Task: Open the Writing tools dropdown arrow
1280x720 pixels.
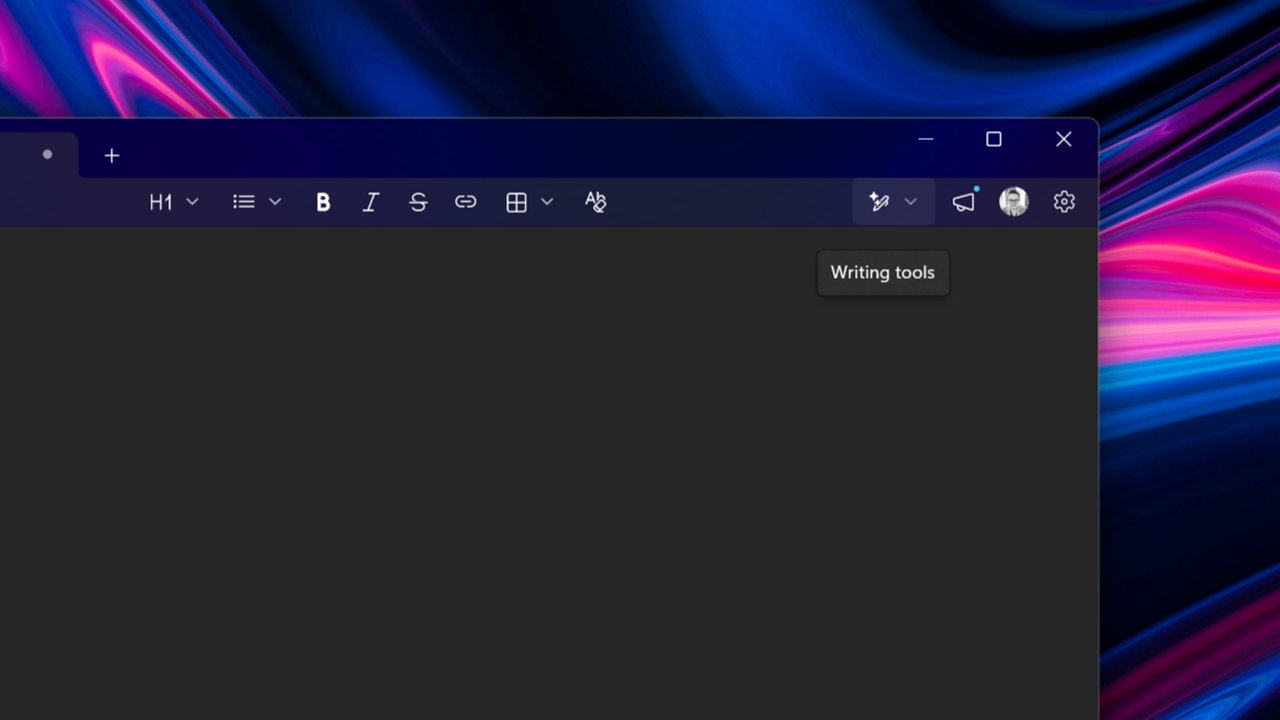Action: [x=910, y=201]
